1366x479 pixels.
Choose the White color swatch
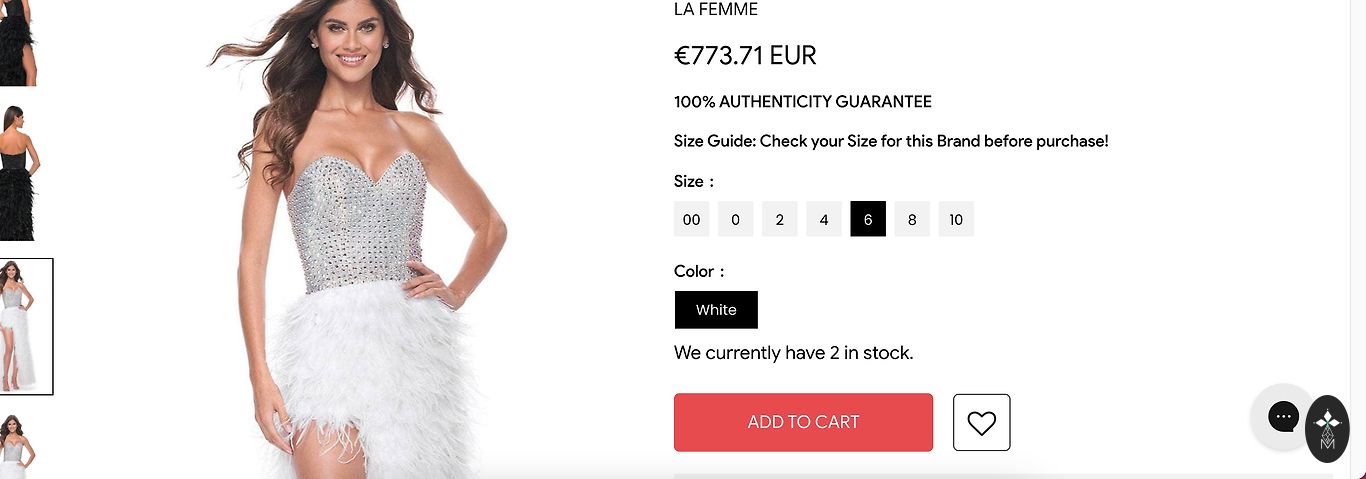[x=716, y=310]
